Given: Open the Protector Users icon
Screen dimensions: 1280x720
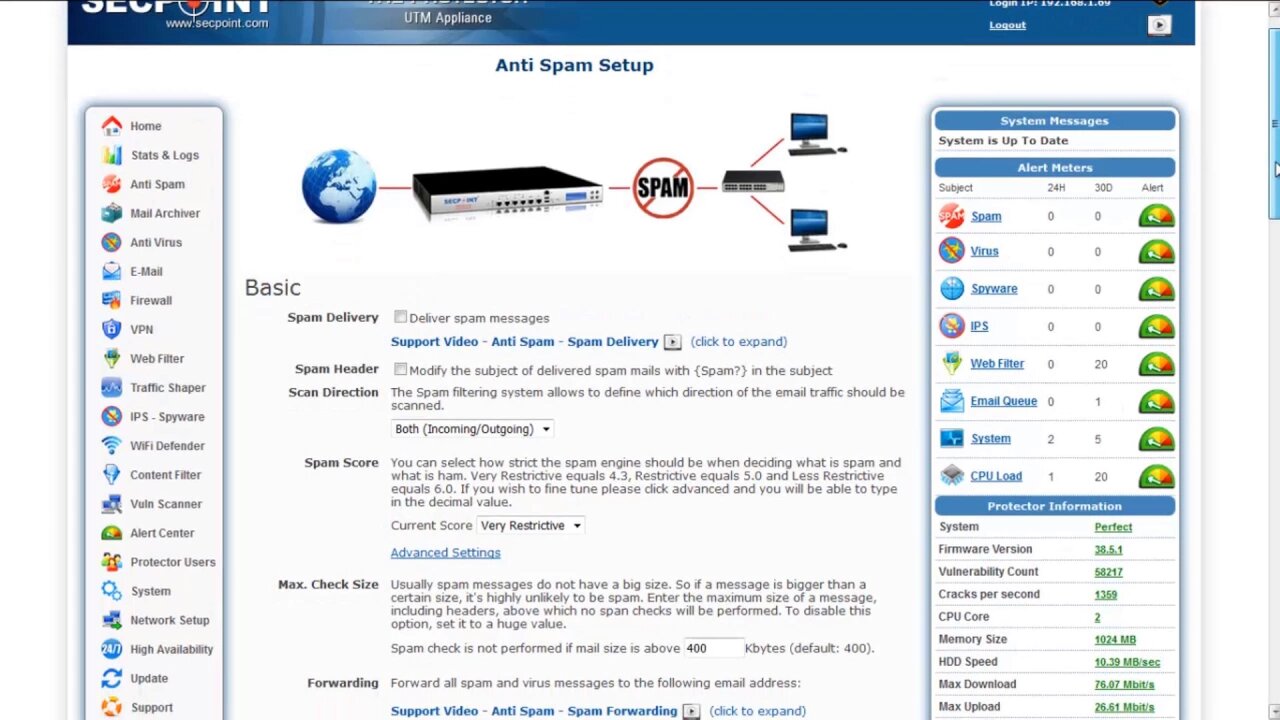Looking at the screenshot, I should pos(111,562).
